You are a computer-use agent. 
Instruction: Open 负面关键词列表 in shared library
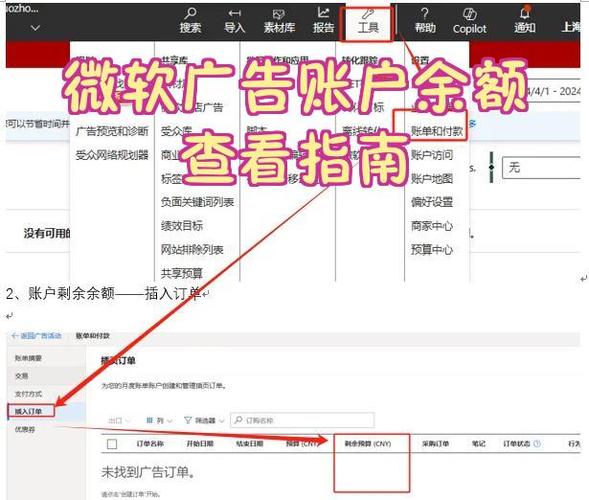tap(198, 202)
